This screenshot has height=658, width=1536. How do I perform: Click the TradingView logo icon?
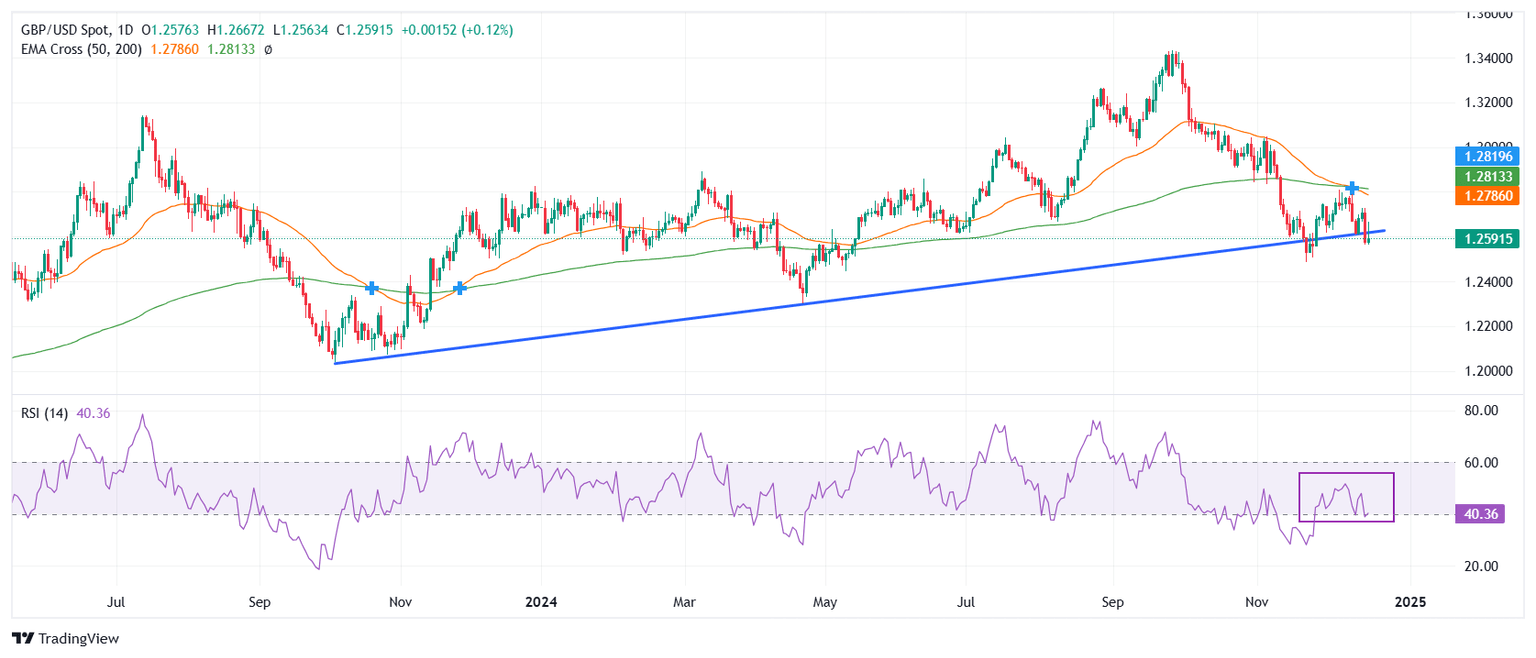22,638
